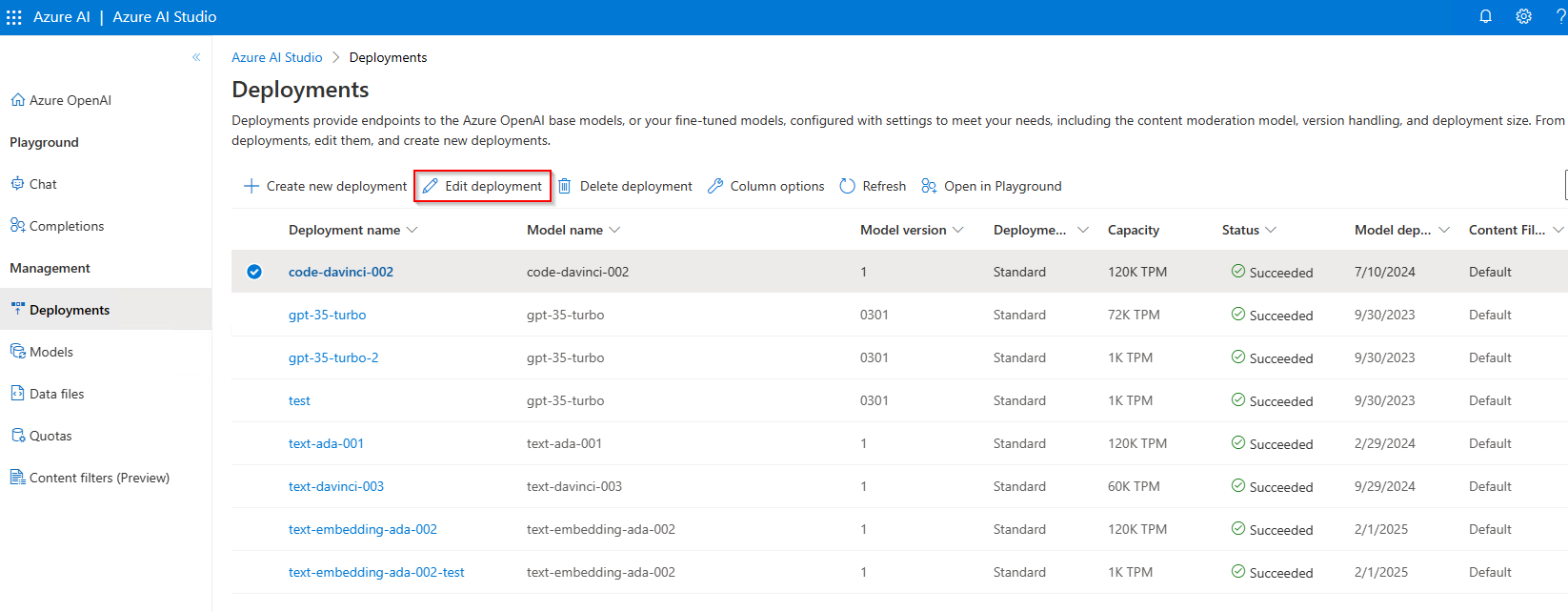Image resolution: width=1568 pixels, height=612 pixels.
Task: Click Delete deployment button
Action: pos(625,186)
